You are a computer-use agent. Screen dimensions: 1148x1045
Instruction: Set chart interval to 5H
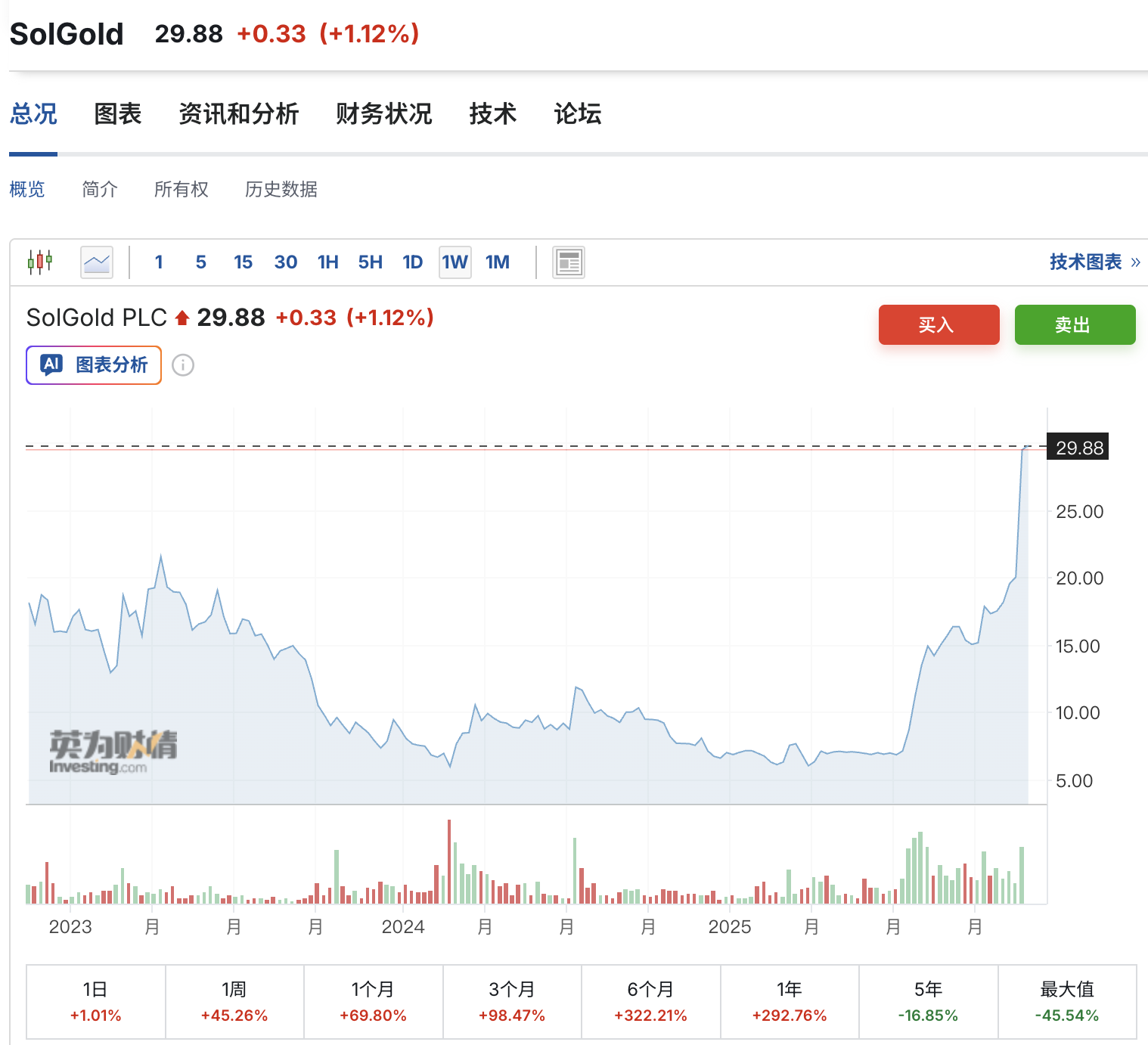point(371,262)
